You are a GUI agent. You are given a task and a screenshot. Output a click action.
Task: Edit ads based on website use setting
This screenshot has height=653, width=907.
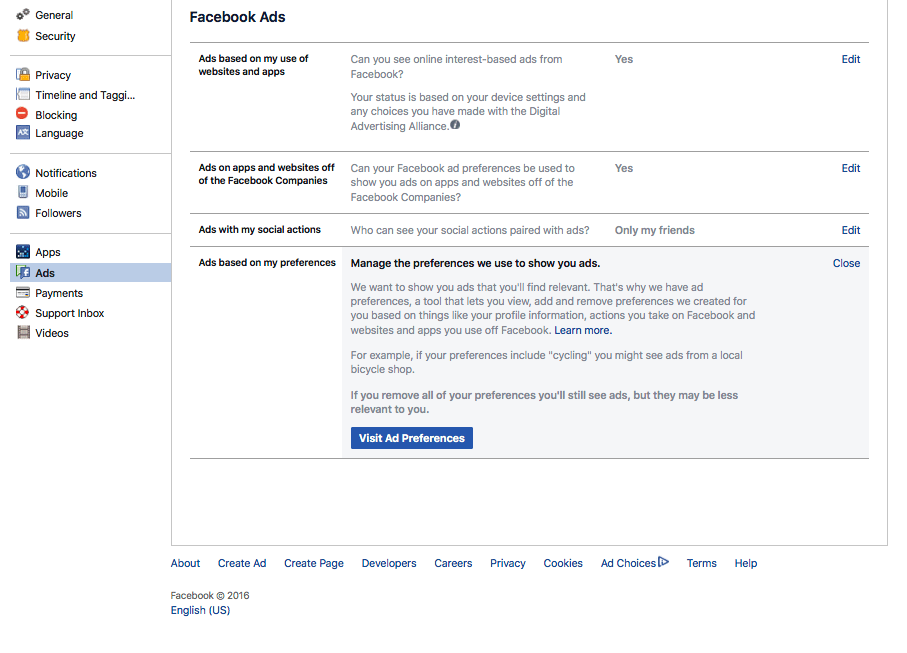850,59
